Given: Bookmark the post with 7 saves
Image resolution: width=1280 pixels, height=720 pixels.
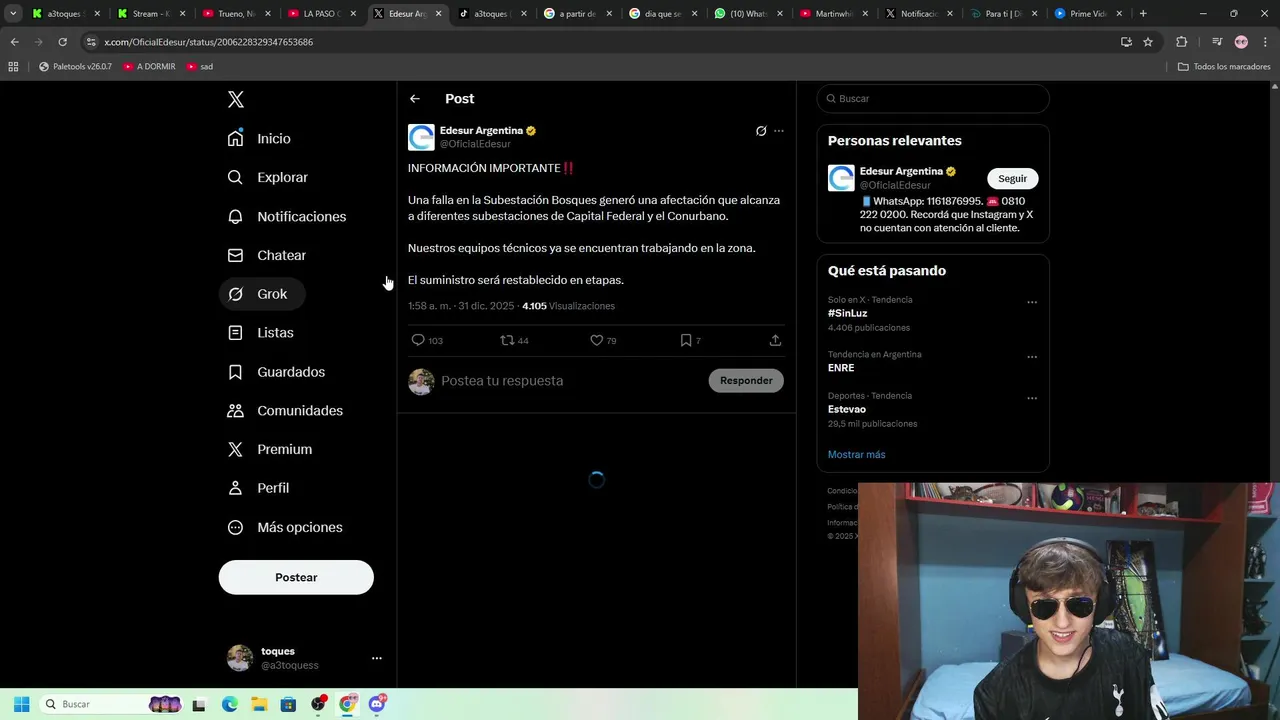Looking at the screenshot, I should pyautogui.click(x=690, y=340).
